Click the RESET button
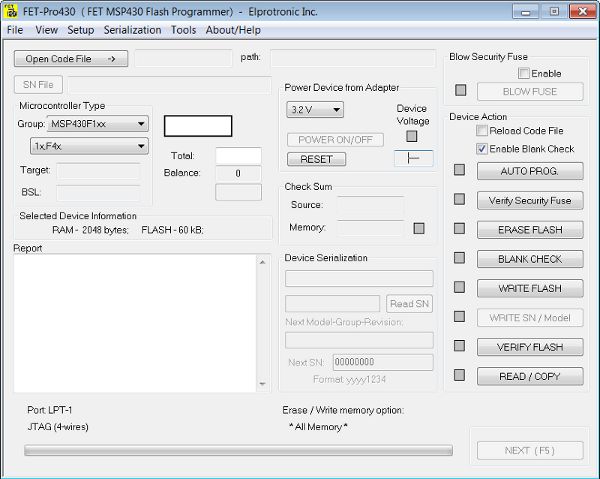The height and width of the screenshot is (479, 600). pyautogui.click(x=316, y=159)
